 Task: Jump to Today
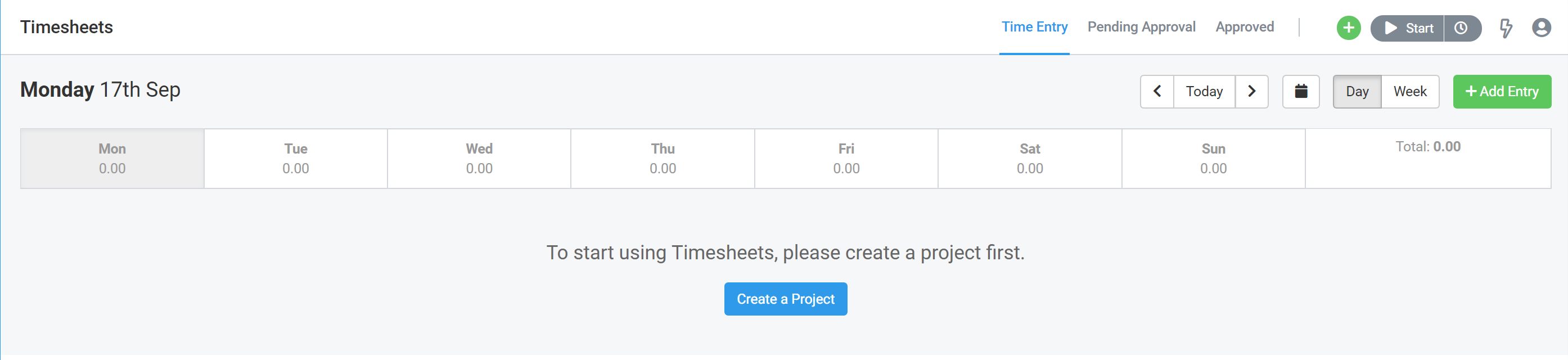[x=1204, y=91]
